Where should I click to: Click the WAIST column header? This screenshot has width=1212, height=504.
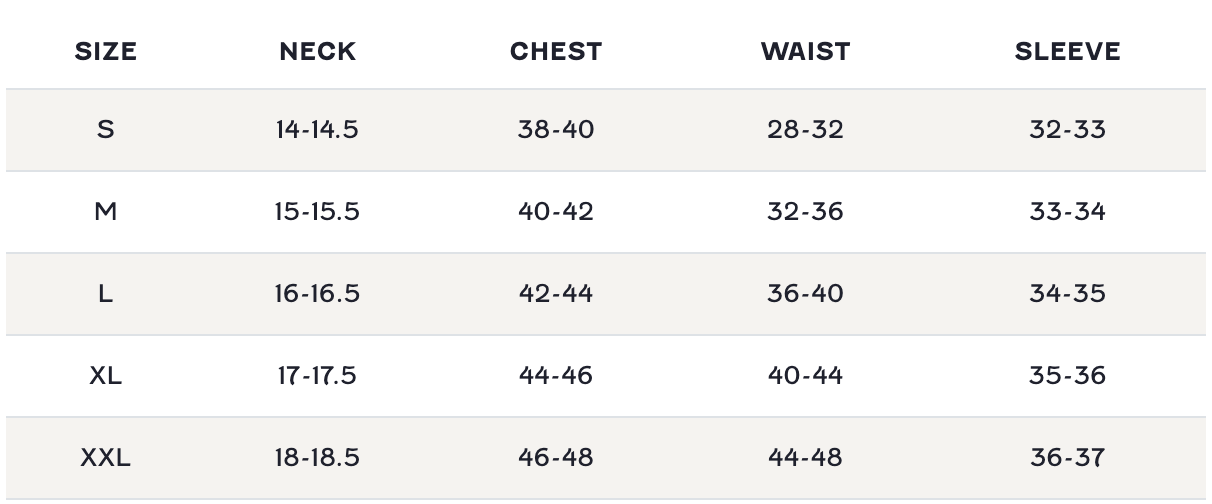805,52
